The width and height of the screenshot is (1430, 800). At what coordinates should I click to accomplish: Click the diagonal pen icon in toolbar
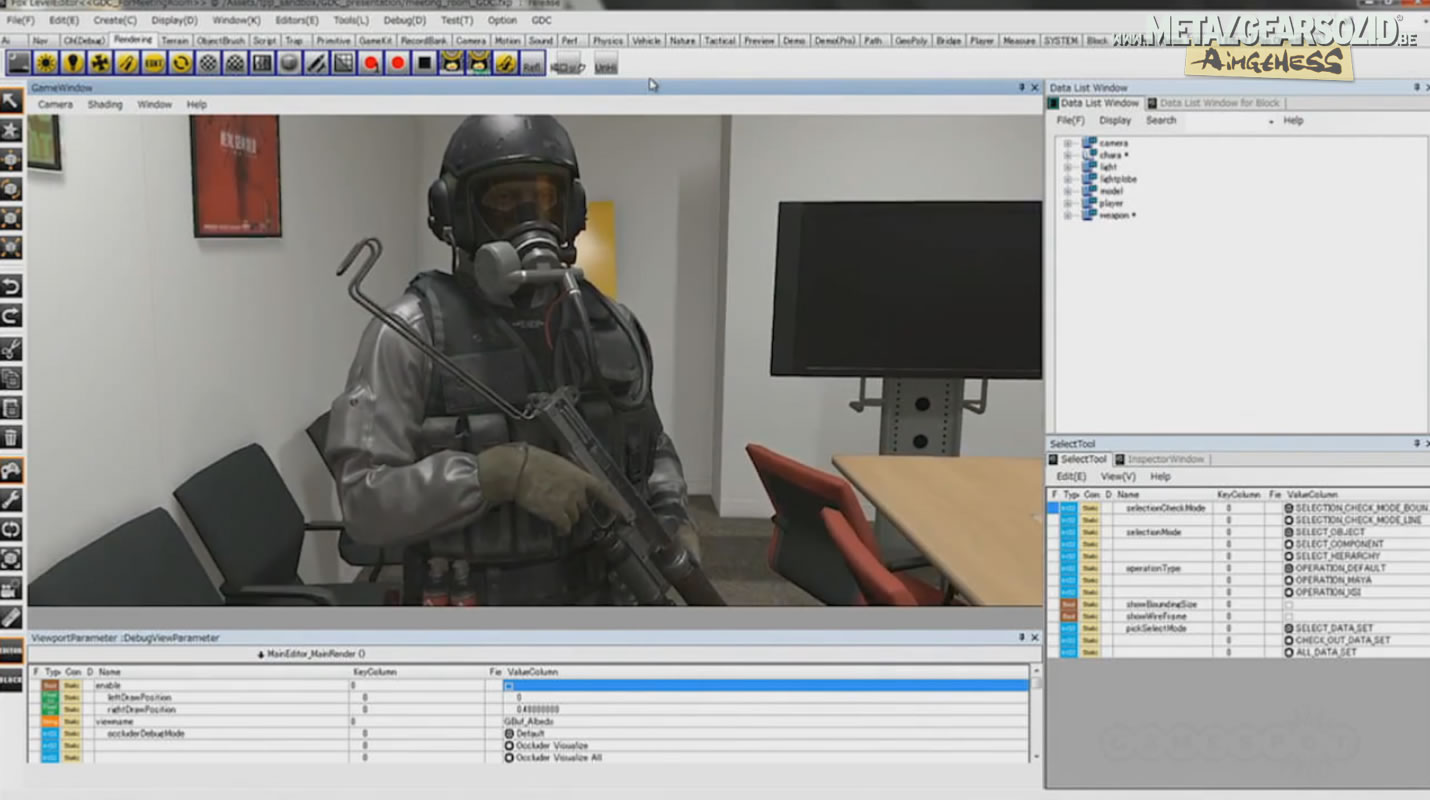coord(316,63)
